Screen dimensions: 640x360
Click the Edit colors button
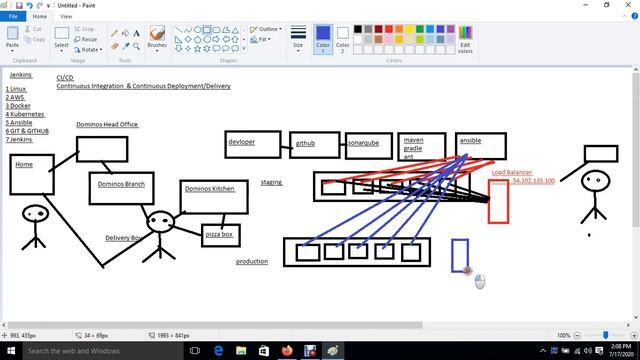(465, 39)
